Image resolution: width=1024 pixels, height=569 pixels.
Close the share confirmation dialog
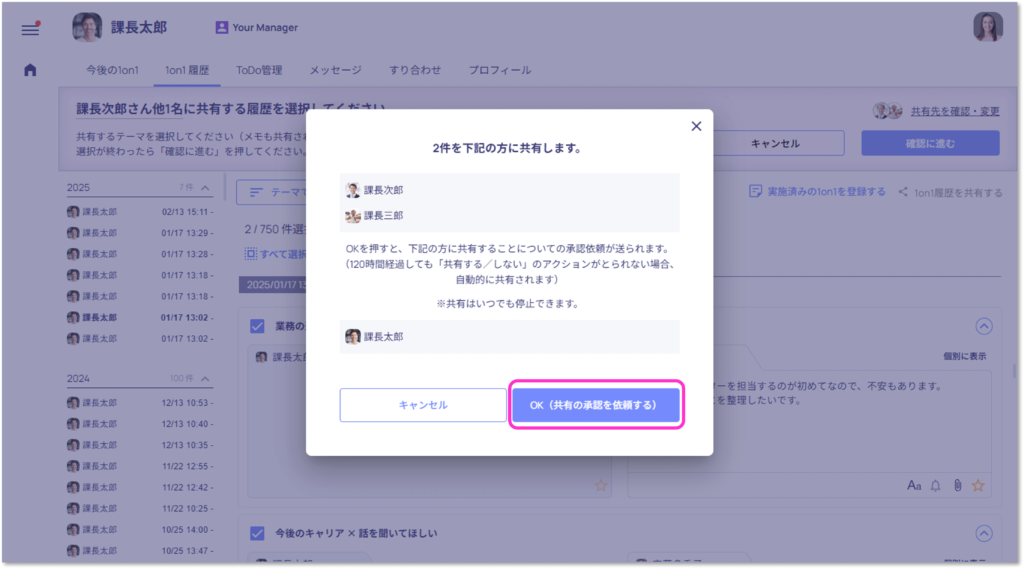point(696,126)
